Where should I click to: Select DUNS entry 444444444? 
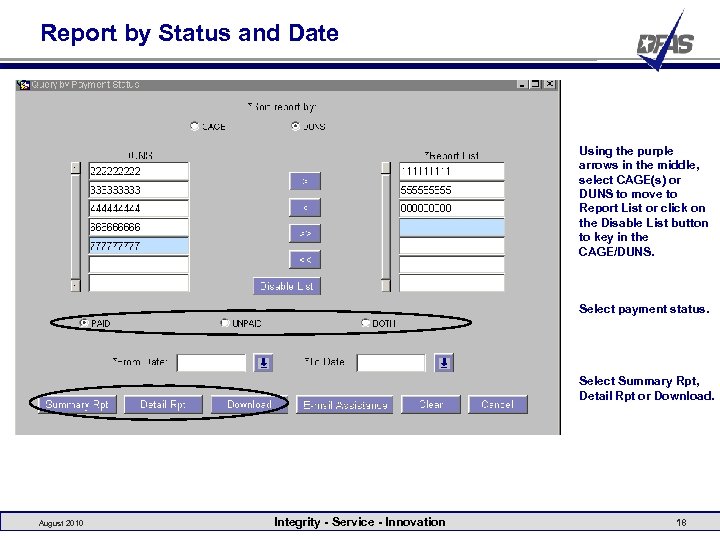click(138, 208)
